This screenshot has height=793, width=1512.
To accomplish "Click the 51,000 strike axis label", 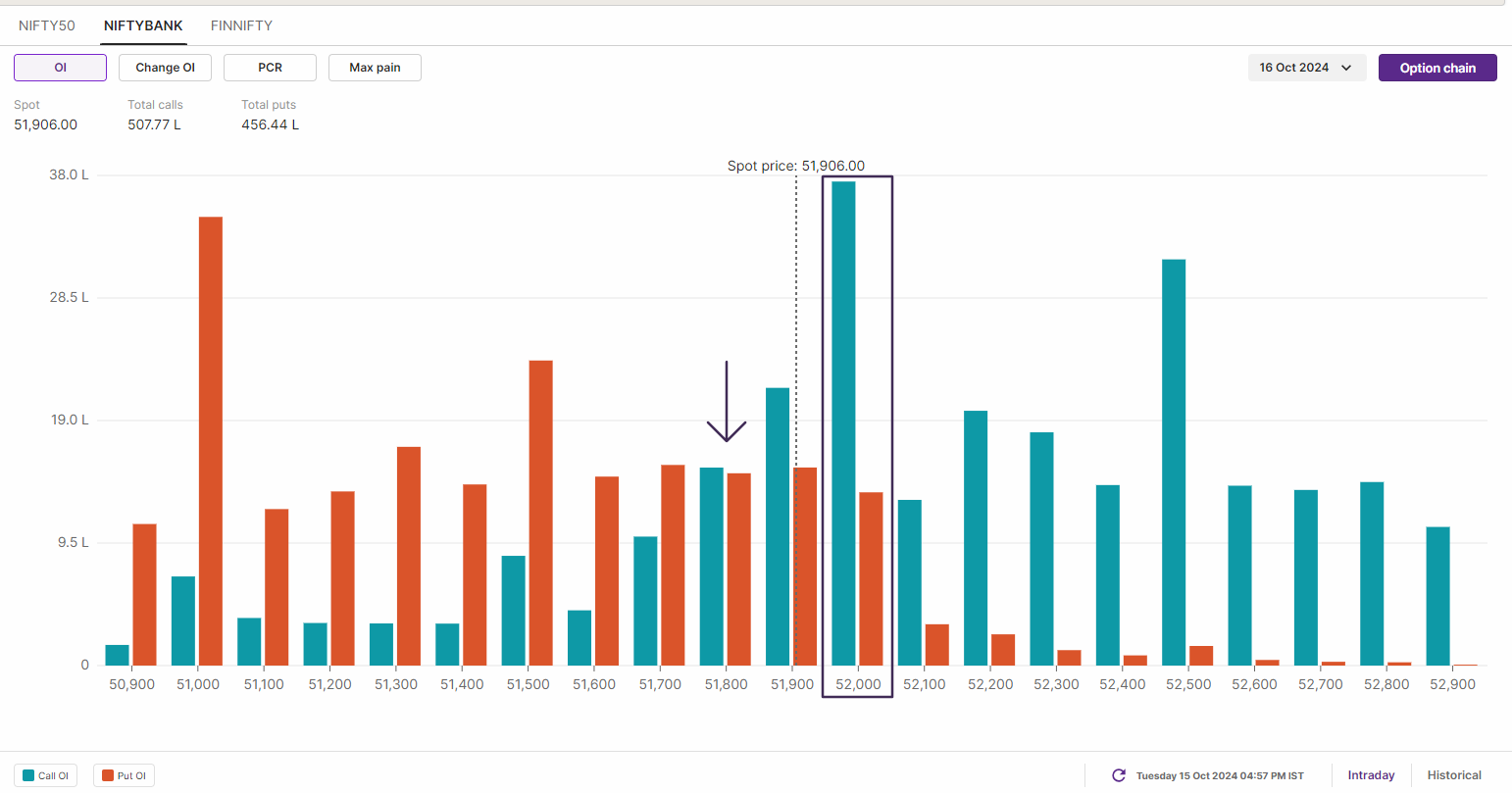I will click(x=198, y=684).
